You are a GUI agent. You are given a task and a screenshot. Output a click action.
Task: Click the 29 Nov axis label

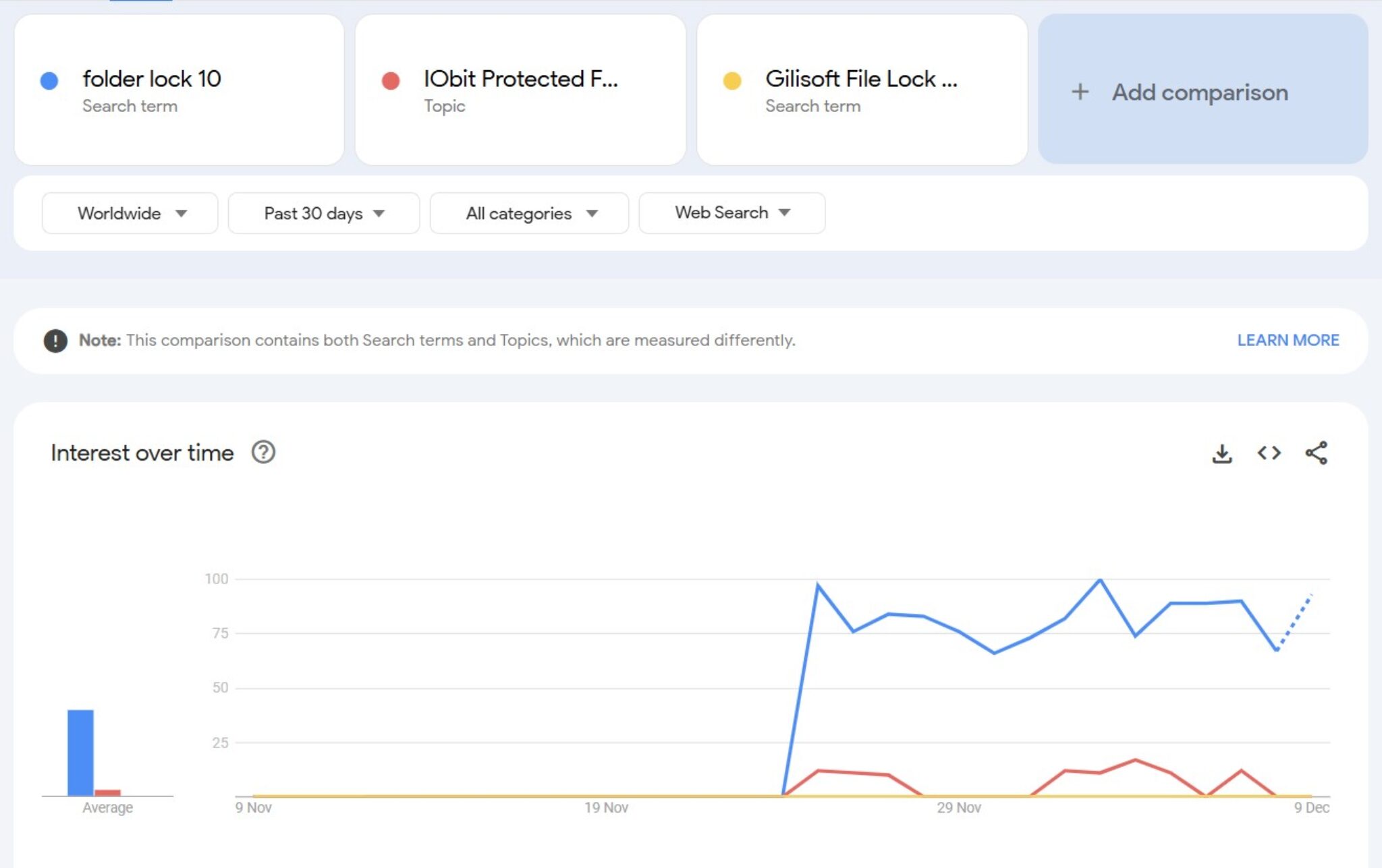click(x=958, y=808)
